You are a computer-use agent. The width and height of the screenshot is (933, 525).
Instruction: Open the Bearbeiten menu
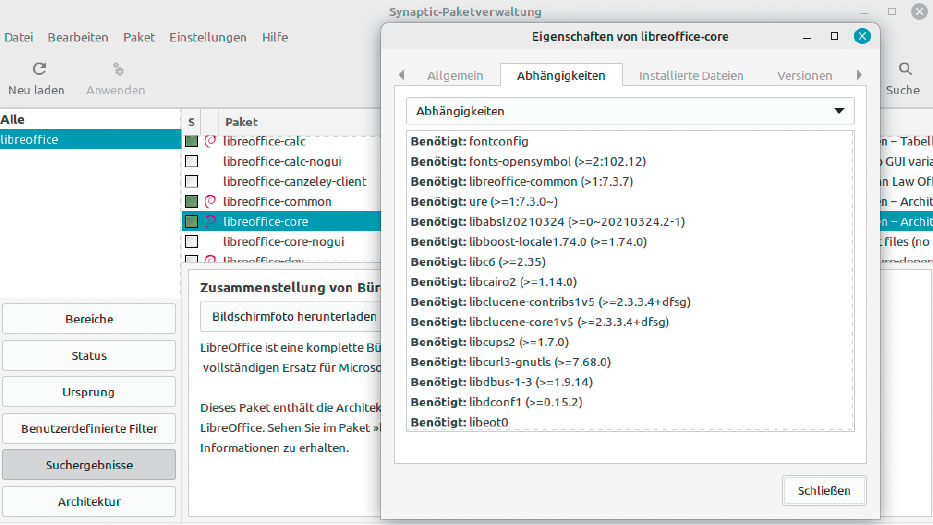tap(78, 37)
